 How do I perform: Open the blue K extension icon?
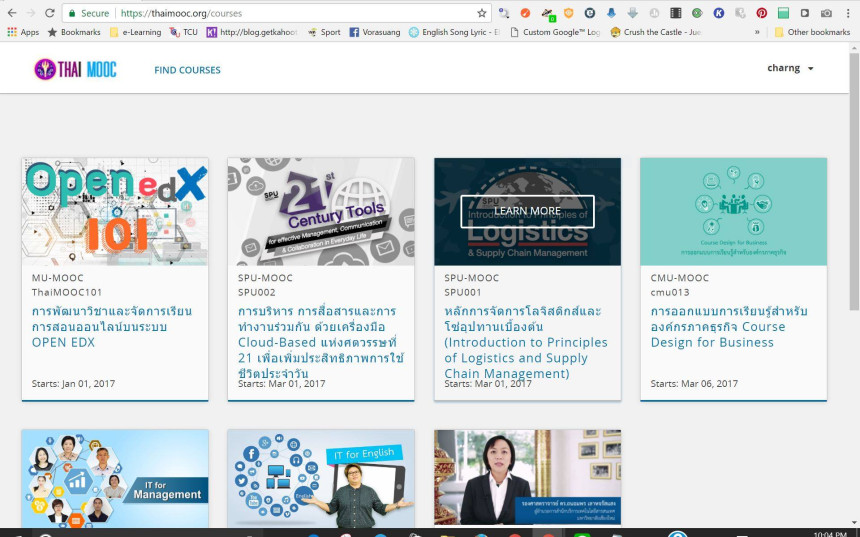[718, 13]
